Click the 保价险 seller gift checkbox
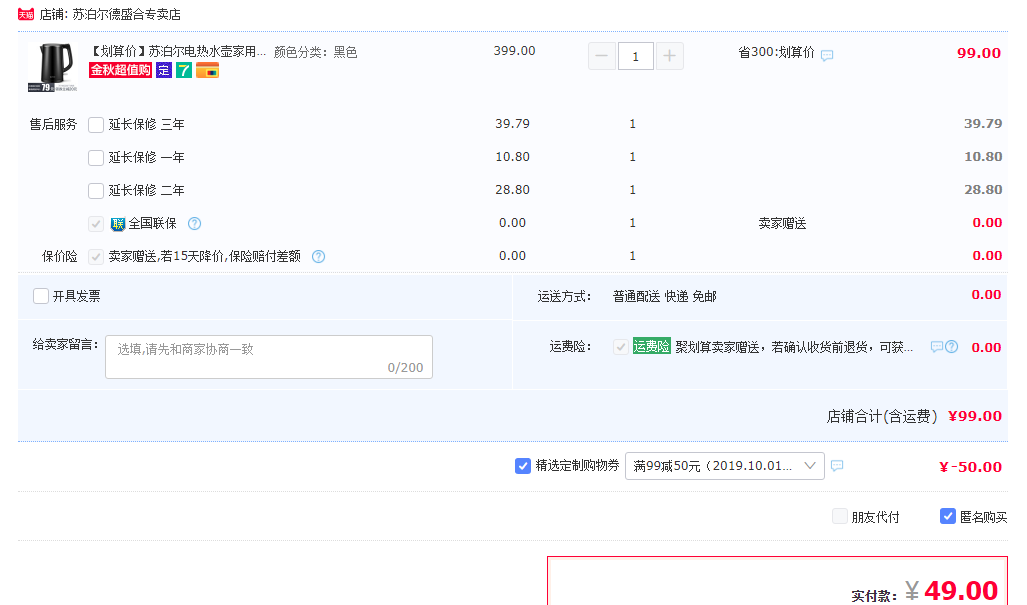 (x=96, y=257)
